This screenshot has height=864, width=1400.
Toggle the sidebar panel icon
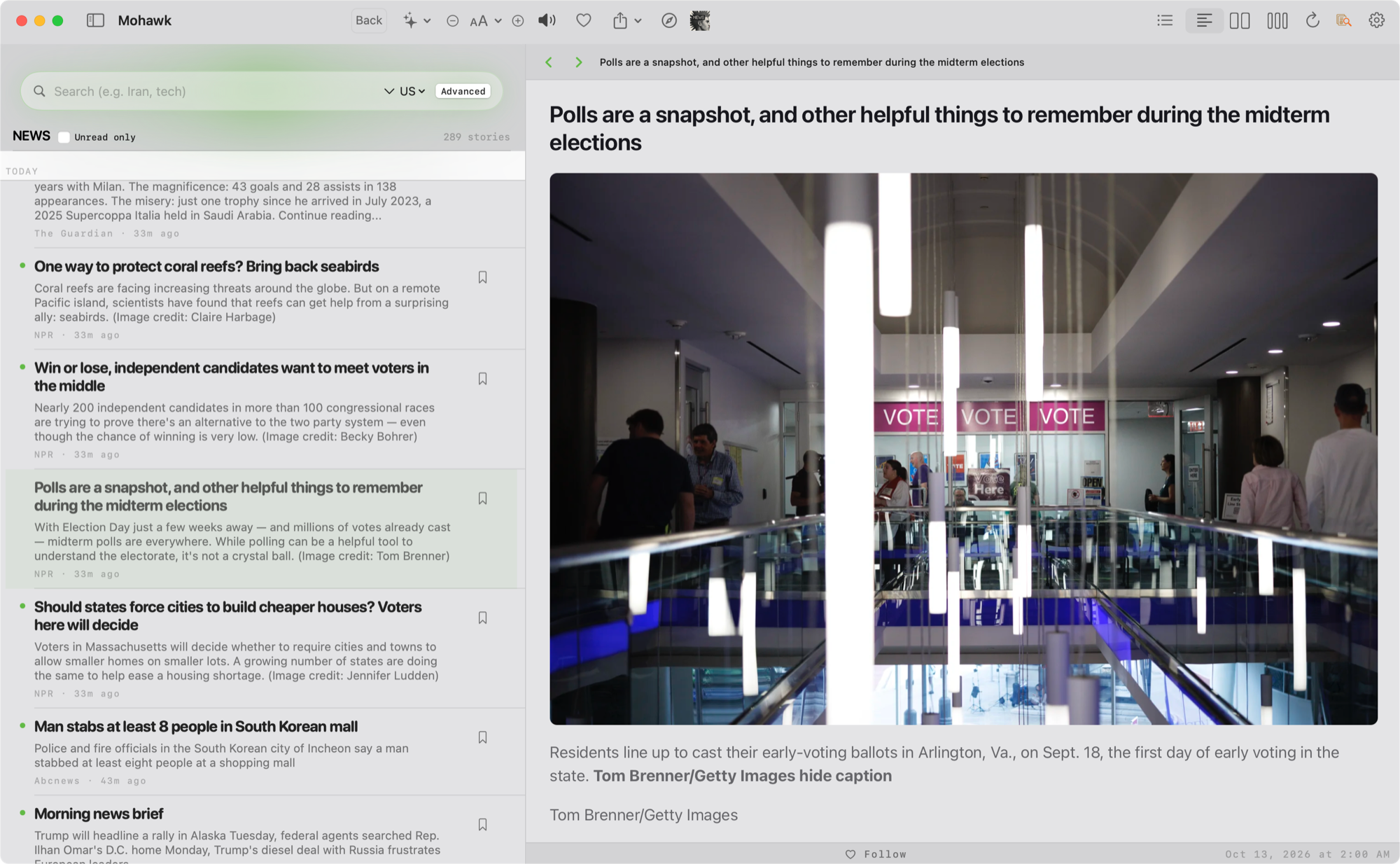[x=95, y=21]
